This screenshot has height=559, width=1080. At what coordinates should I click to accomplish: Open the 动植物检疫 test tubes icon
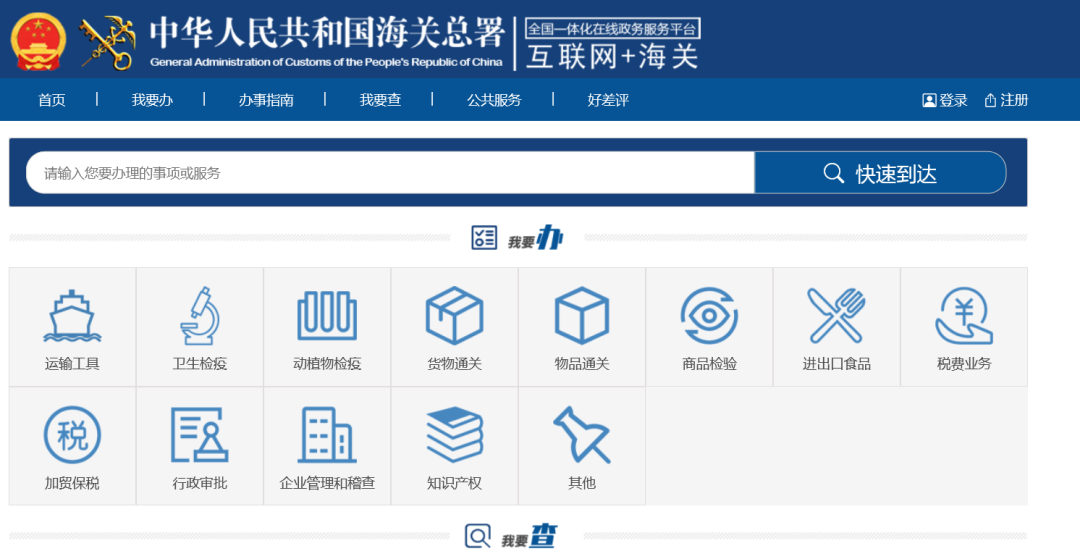[x=327, y=316]
